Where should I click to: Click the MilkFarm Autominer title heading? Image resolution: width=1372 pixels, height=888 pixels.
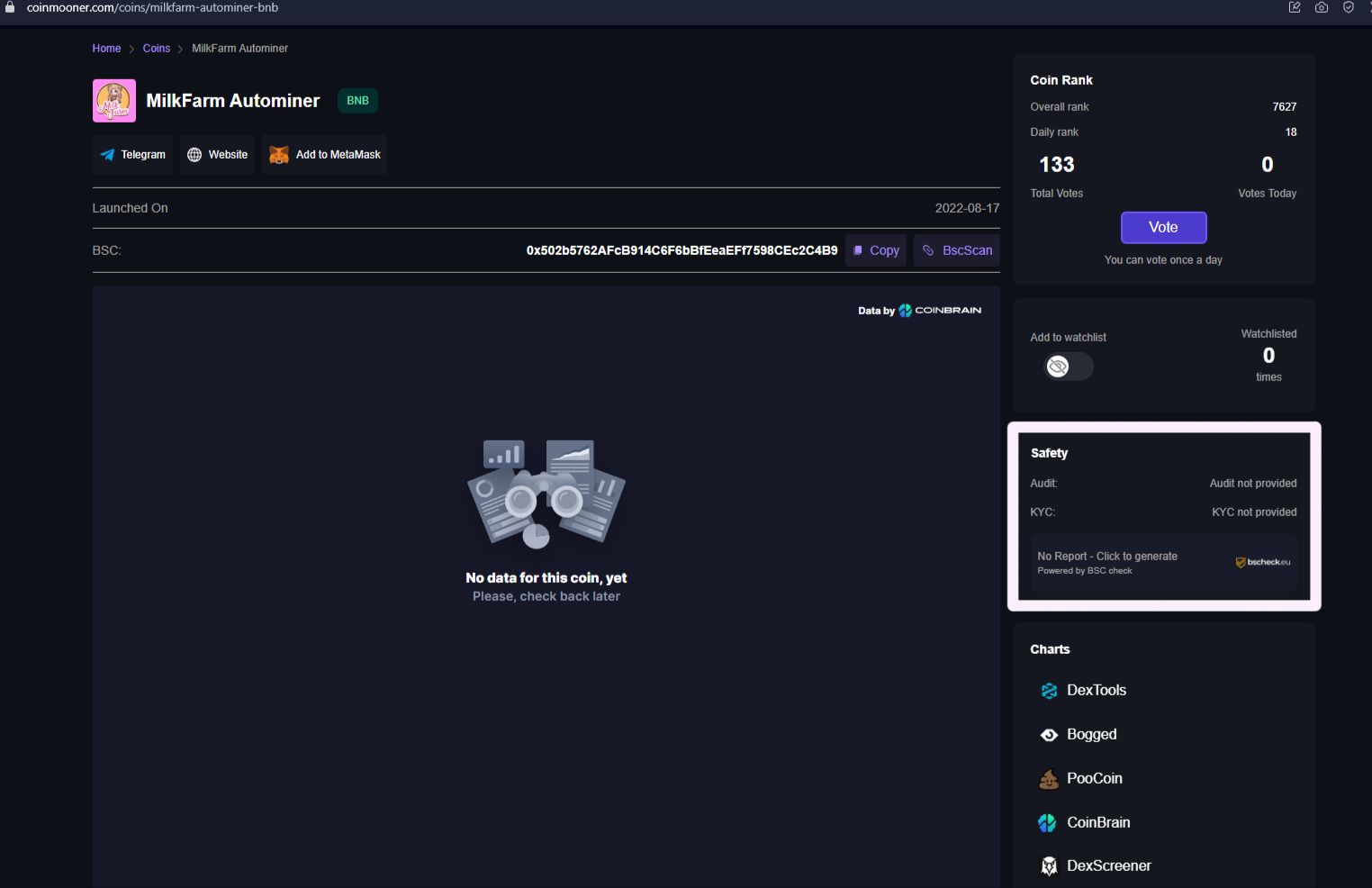233,101
